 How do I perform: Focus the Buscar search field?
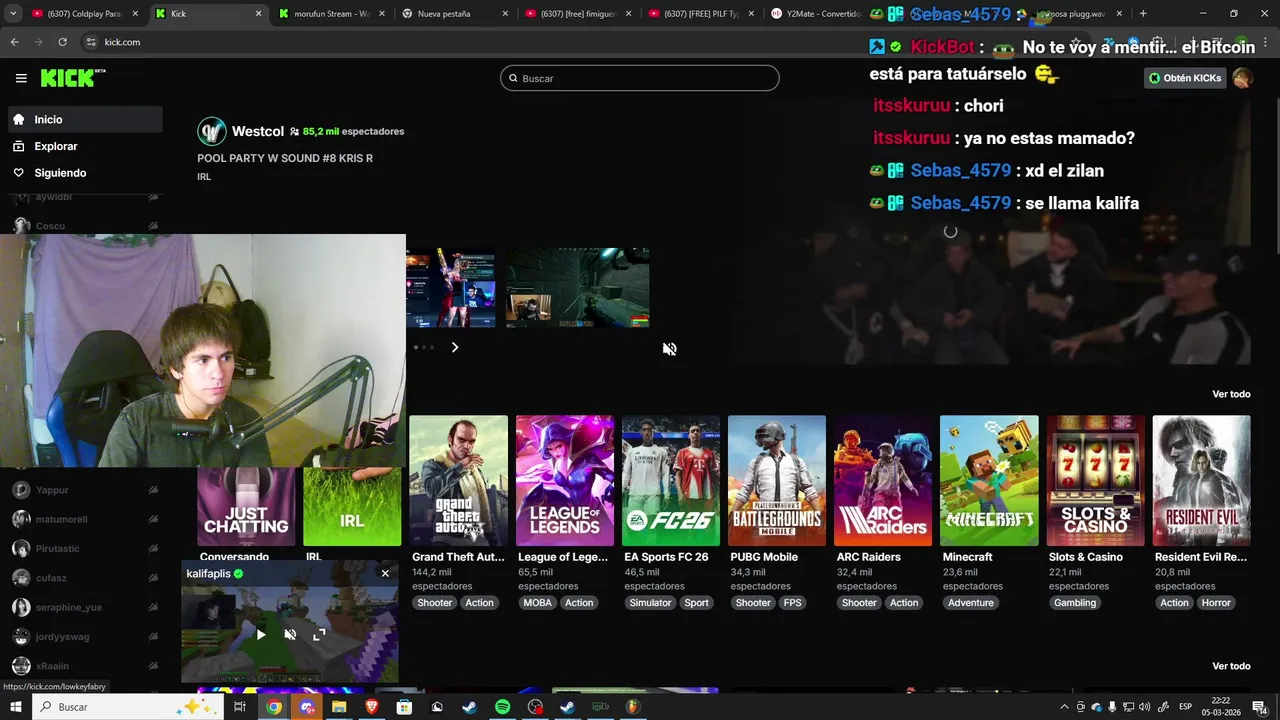pos(640,78)
